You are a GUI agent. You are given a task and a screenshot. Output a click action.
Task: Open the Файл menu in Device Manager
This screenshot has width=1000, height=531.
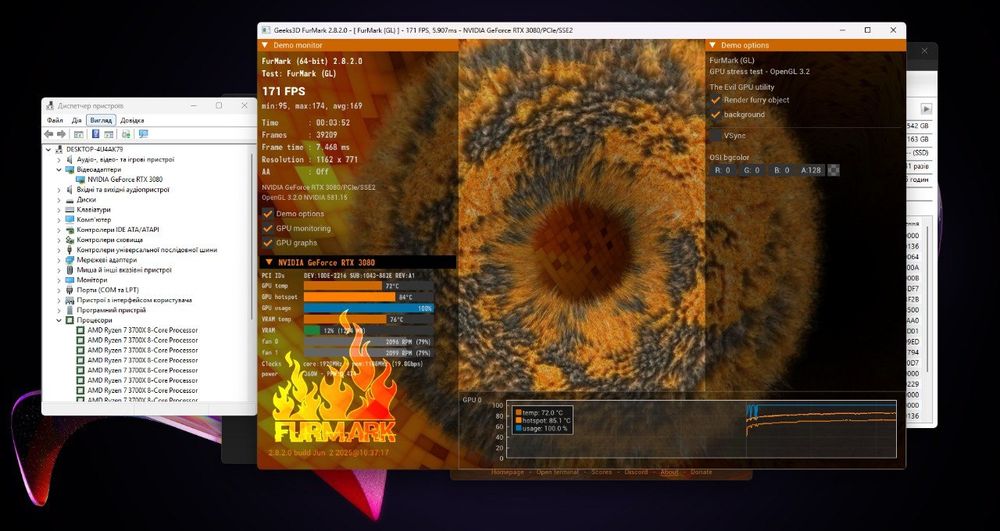[55, 120]
